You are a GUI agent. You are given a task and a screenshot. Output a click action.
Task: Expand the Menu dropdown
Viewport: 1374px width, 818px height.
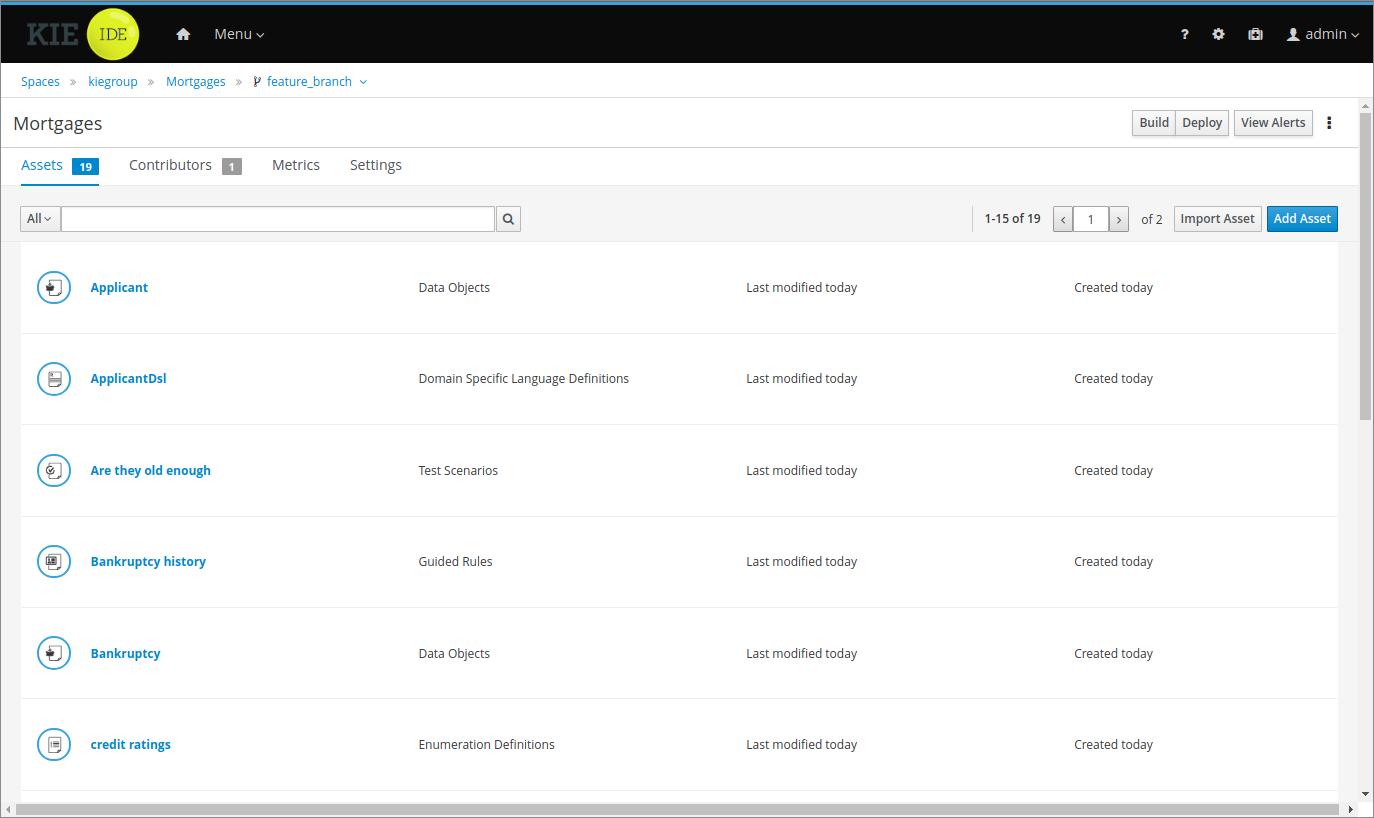pos(239,34)
